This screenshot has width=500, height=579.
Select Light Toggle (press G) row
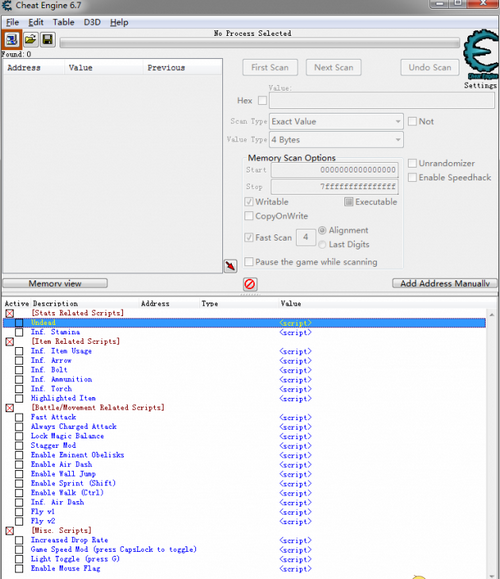pos(244,559)
